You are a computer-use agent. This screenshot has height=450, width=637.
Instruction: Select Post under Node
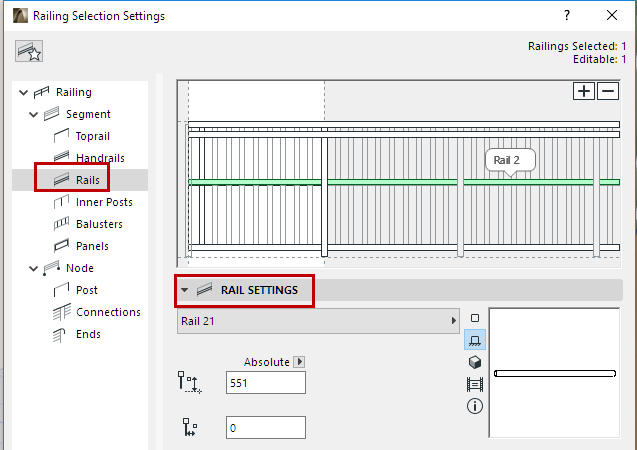[87, 290]
